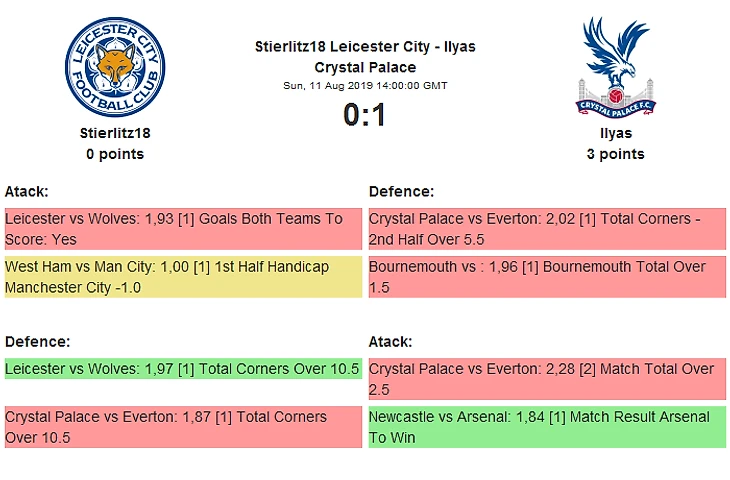Select Crystal Palace vs Everton 2nd Half corners bet
The height and width of the screenshot is (480, 730).
(547, 229)
